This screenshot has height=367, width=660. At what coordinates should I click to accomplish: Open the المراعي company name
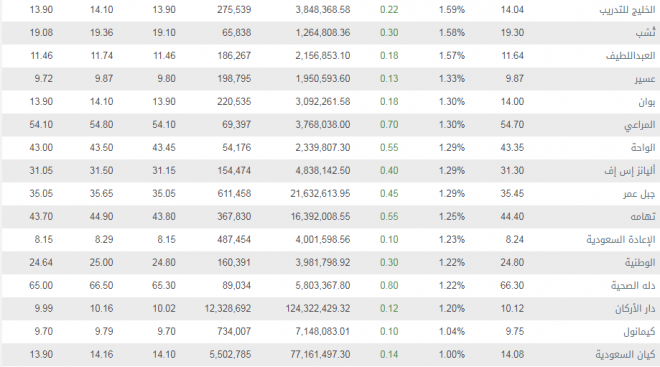point(639,125)
